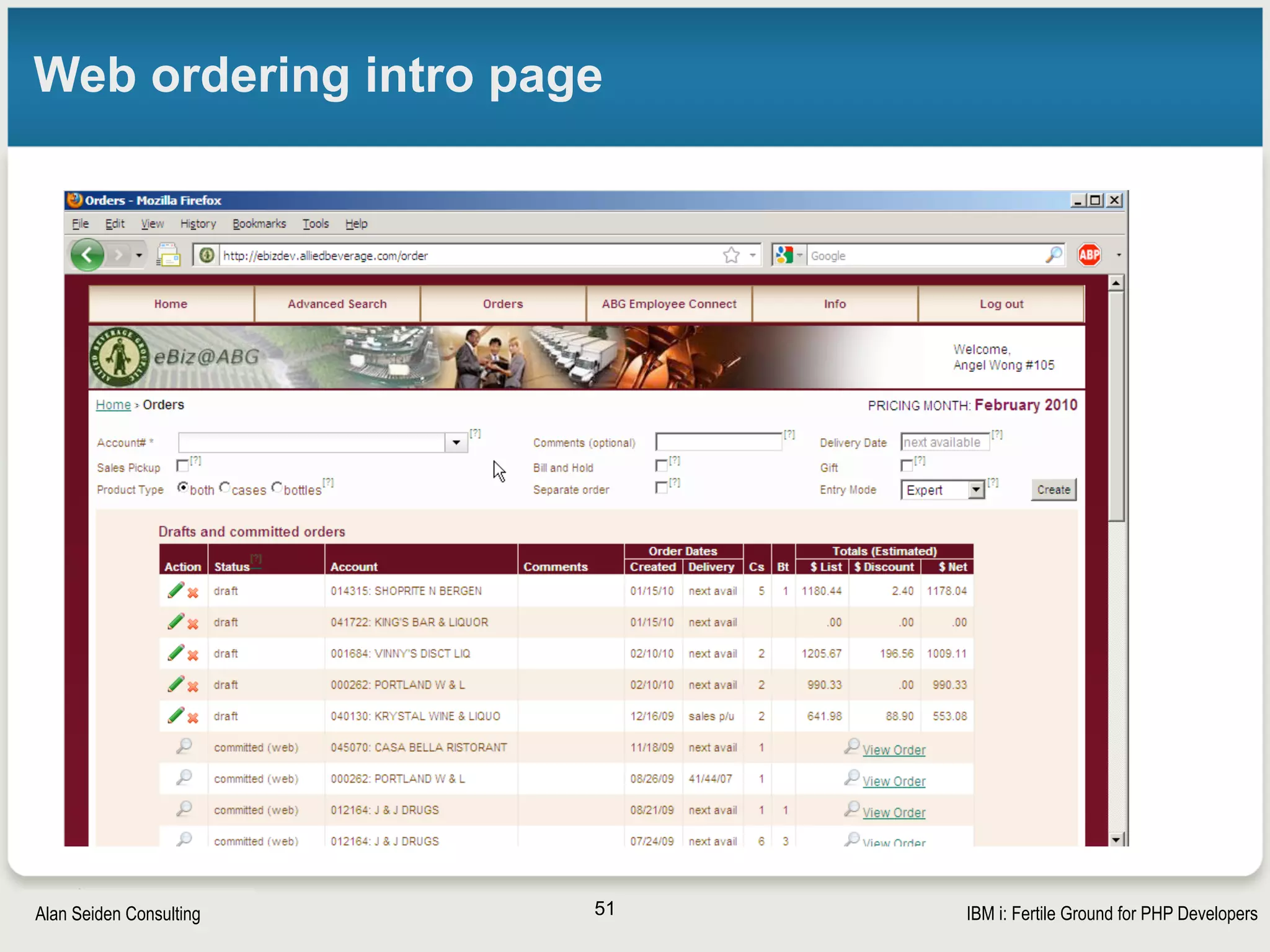Go to the Advanced Search tab

click(x=337, y=304)
